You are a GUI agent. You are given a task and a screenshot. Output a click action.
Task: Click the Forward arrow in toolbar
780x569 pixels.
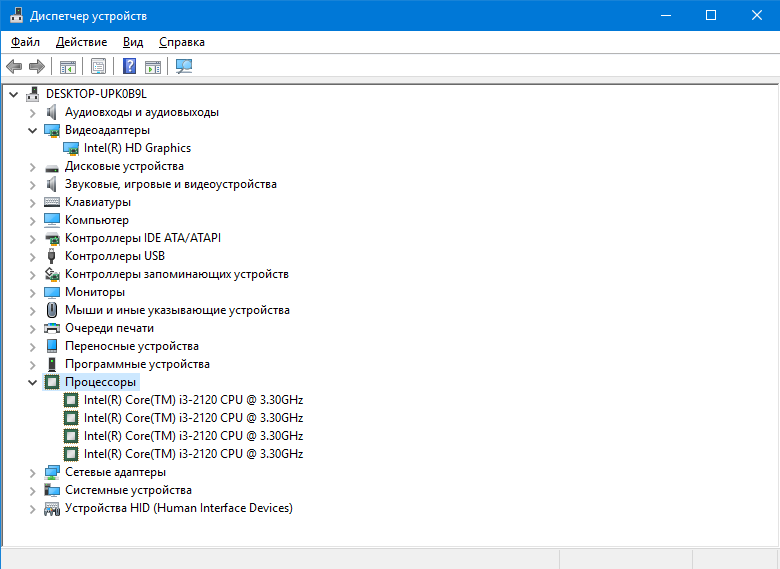(x=37, y=67)
